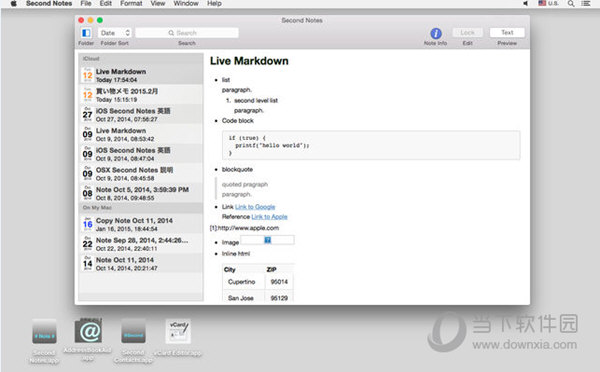Click the iCloud section header
The height and width of the screenshot is (372, 600).
point(141,59)
